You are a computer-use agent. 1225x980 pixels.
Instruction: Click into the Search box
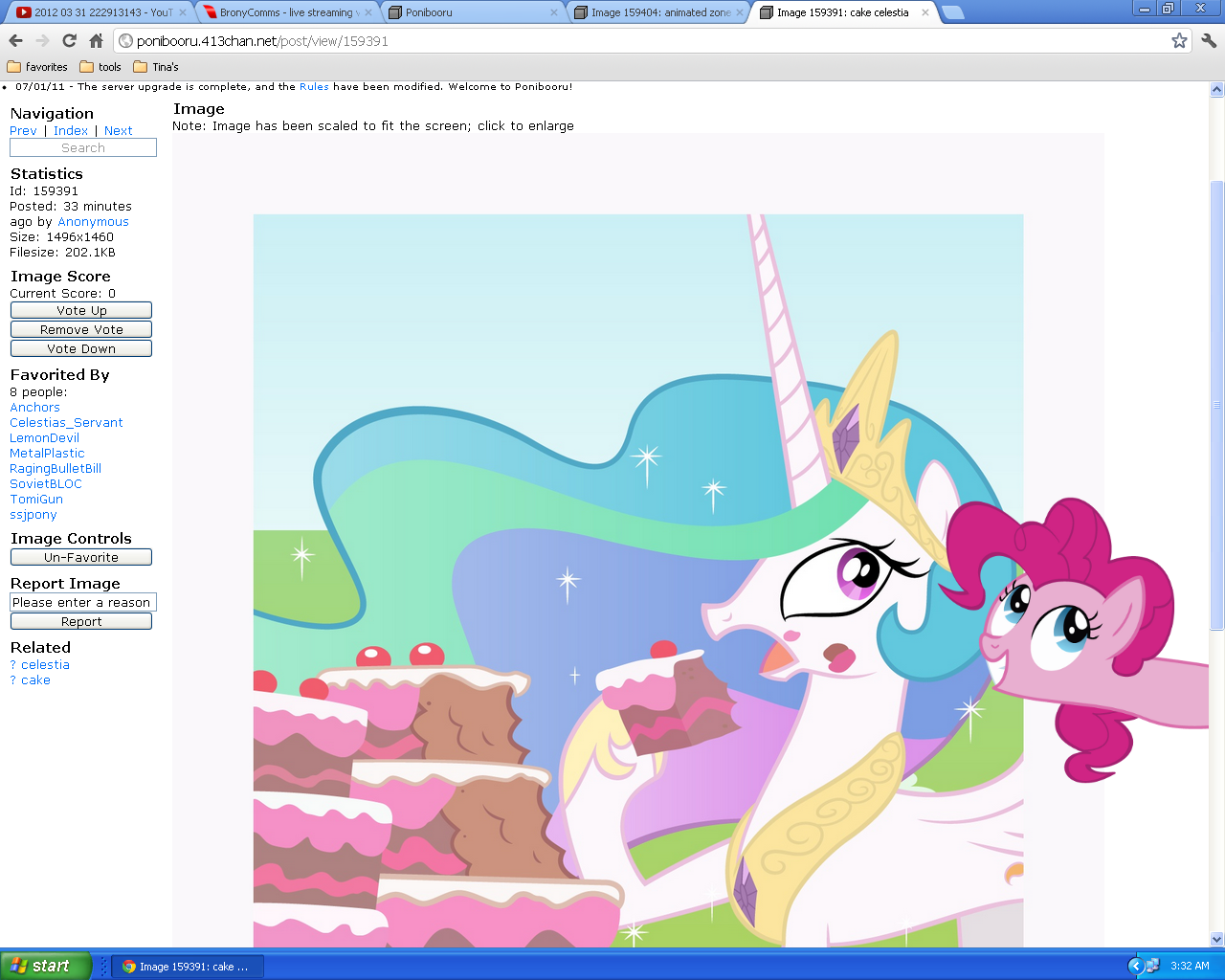point(83,147)
